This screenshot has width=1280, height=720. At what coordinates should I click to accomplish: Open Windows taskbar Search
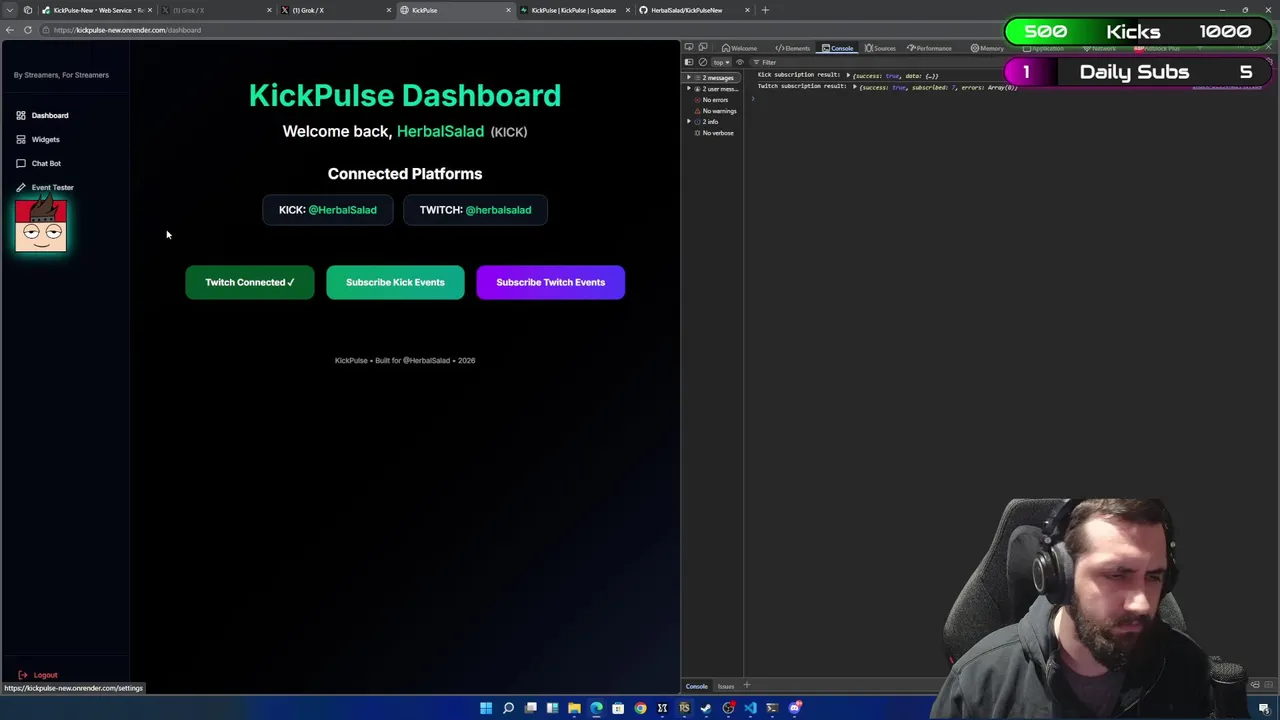(508, 708)
